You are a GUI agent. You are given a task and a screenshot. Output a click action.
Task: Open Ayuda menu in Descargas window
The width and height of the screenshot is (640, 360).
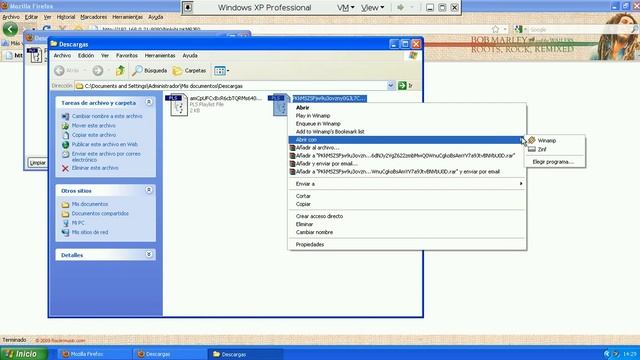190,56
